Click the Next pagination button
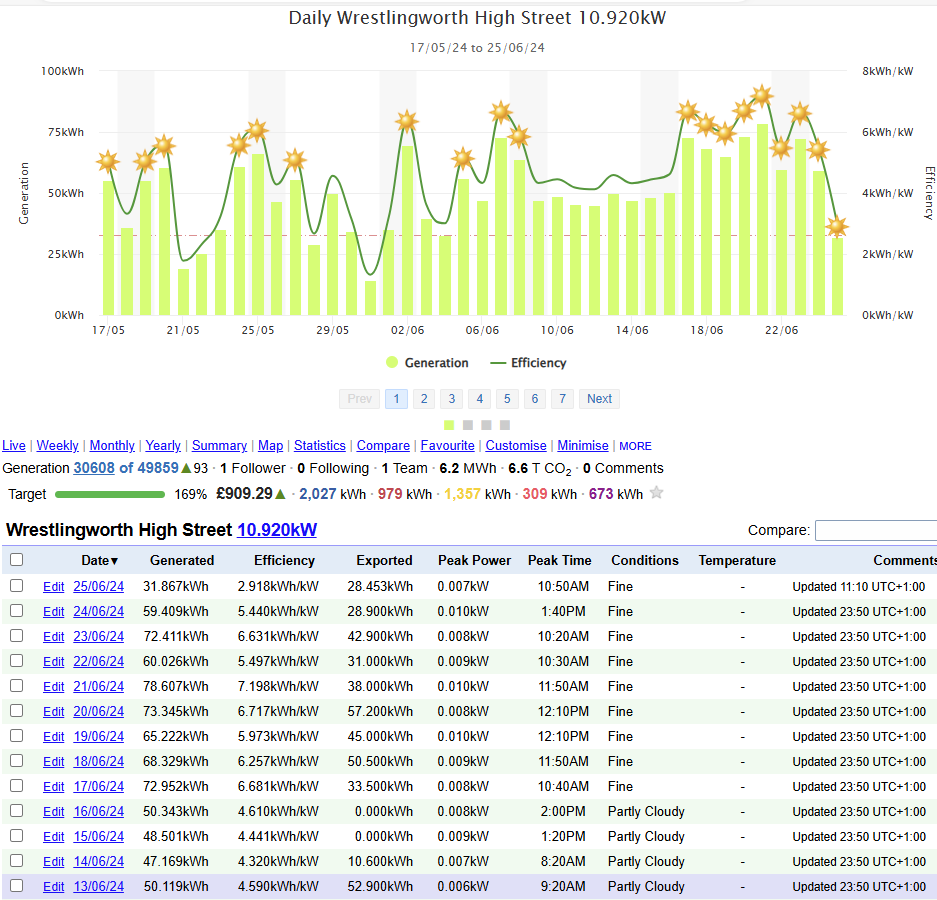 (x=599, y=399)
